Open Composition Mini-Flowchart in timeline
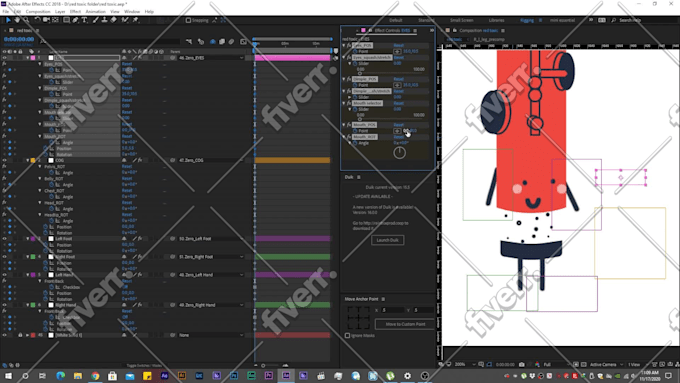680x383 pixels. [189, 42]
